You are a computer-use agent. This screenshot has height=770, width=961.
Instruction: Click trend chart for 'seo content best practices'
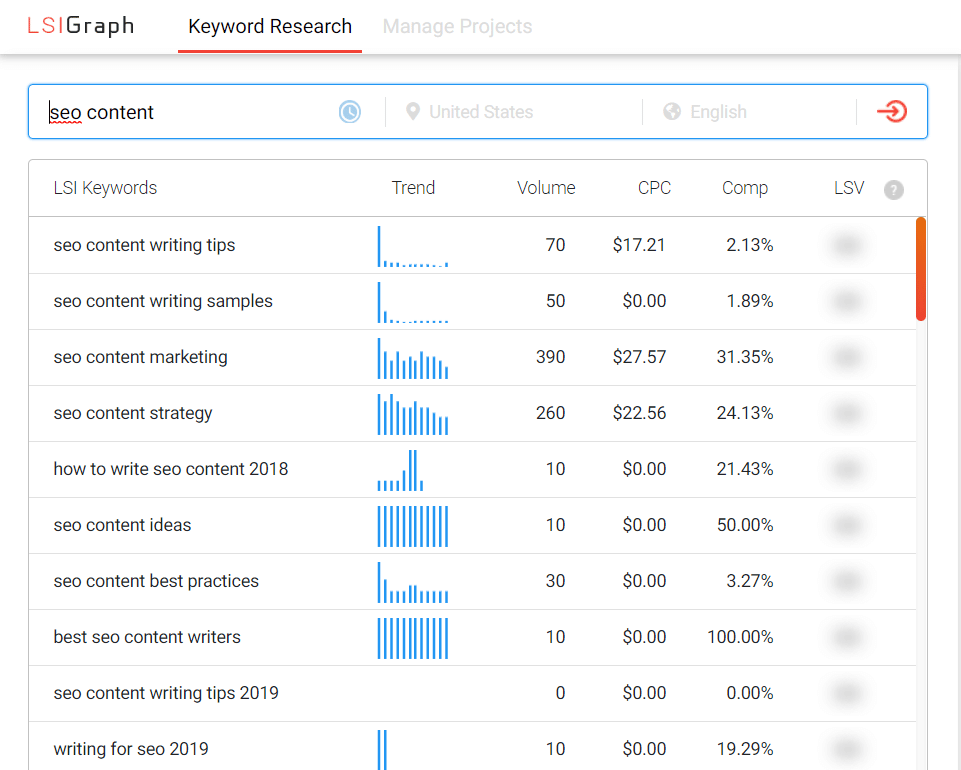click(412, 582)
